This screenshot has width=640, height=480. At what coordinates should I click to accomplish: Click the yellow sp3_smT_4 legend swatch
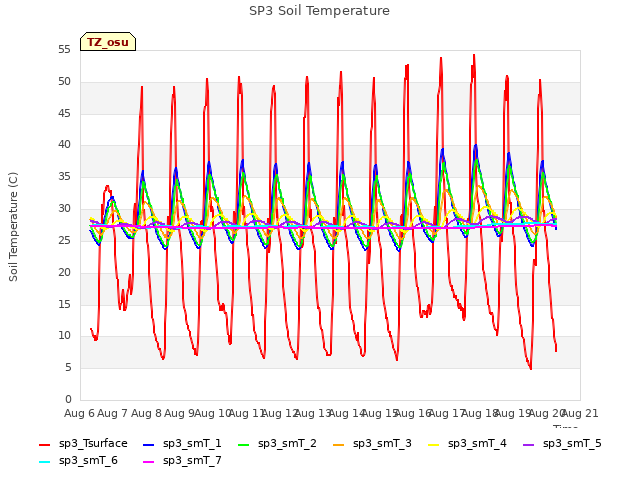(x=433, y=444)
